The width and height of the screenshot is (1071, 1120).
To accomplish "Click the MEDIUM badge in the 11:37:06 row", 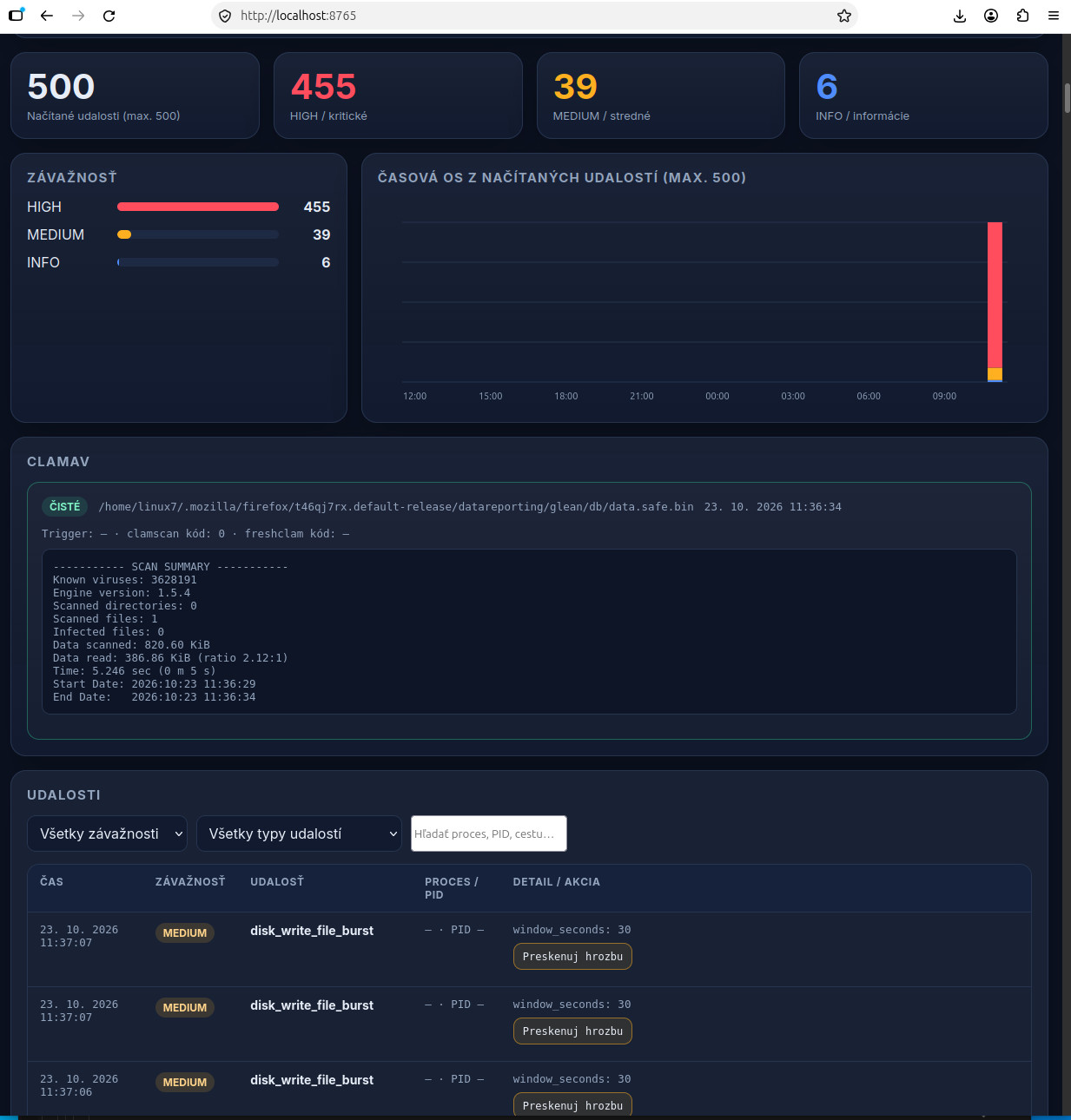I will point(185,1082).
